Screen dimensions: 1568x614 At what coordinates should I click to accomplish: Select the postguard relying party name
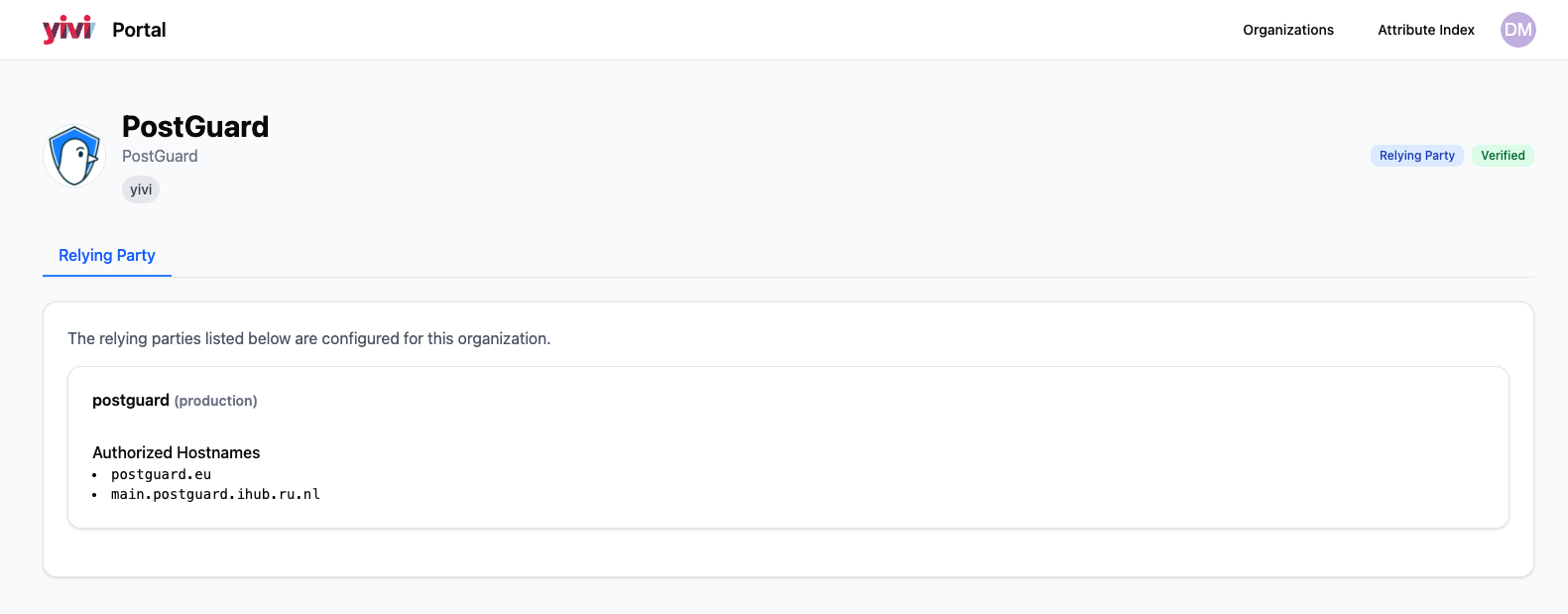click(x=131, y=401)
